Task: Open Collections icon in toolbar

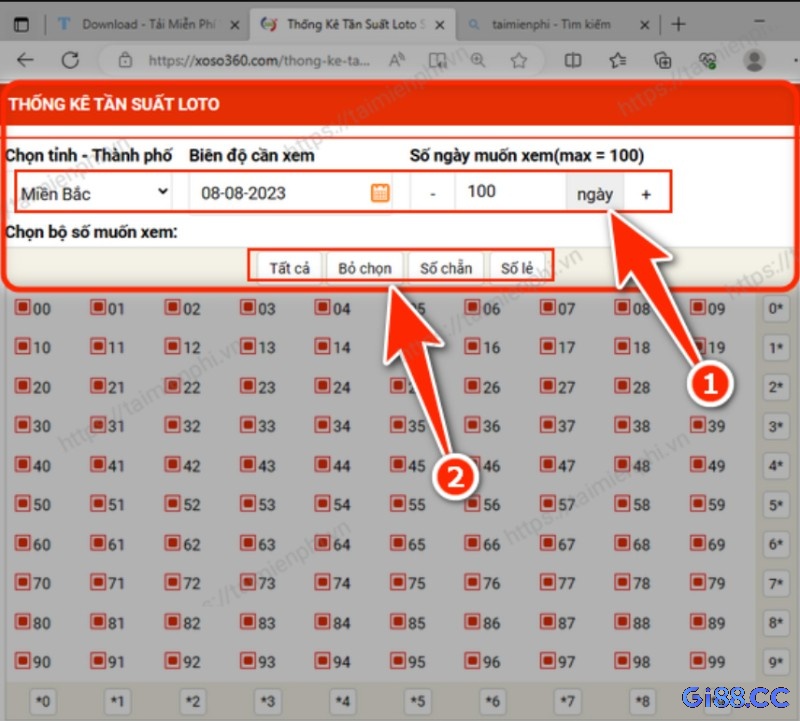Action: (662, 60)
